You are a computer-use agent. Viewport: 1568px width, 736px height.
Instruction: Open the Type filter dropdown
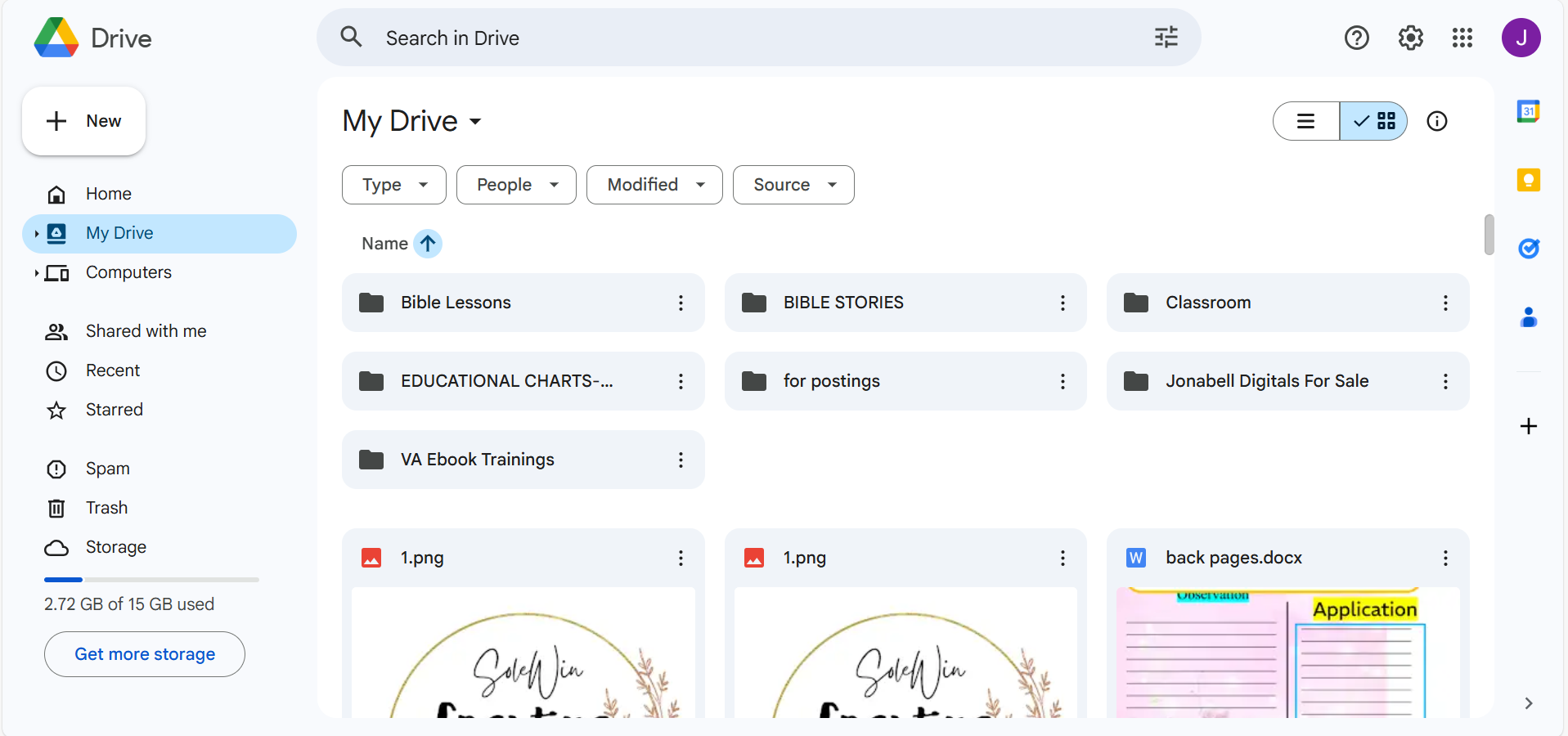(x=394, y=185)
